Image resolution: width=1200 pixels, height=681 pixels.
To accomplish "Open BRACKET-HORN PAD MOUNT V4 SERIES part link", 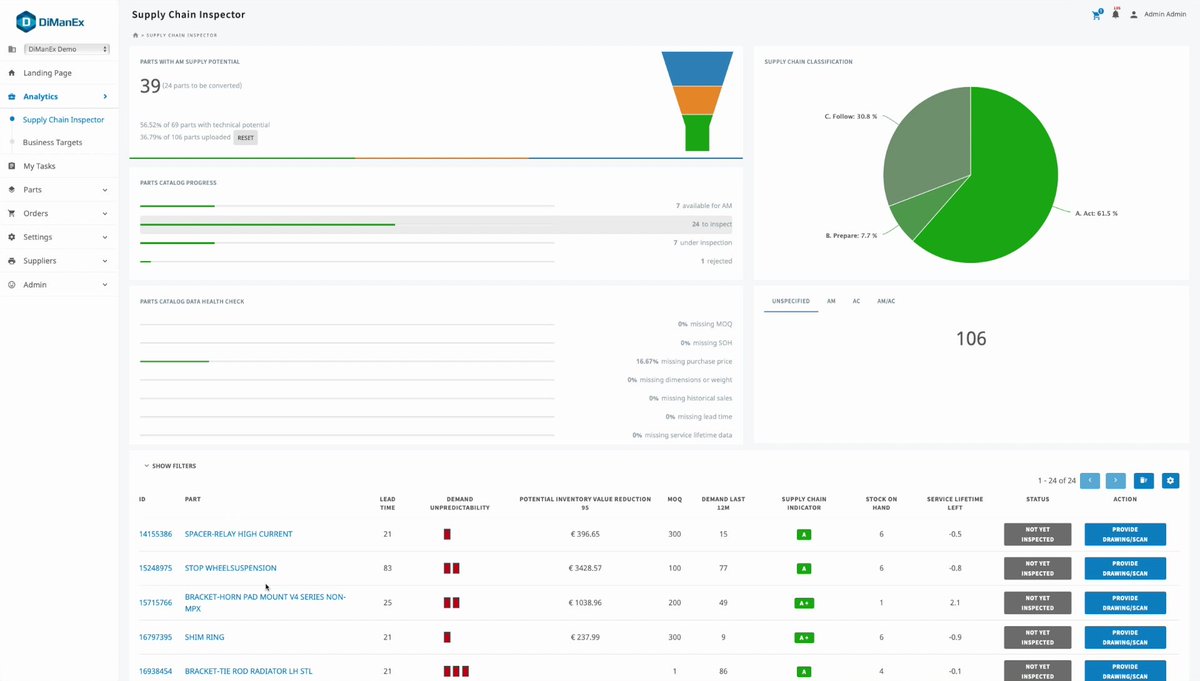I will tap(265, 602).
